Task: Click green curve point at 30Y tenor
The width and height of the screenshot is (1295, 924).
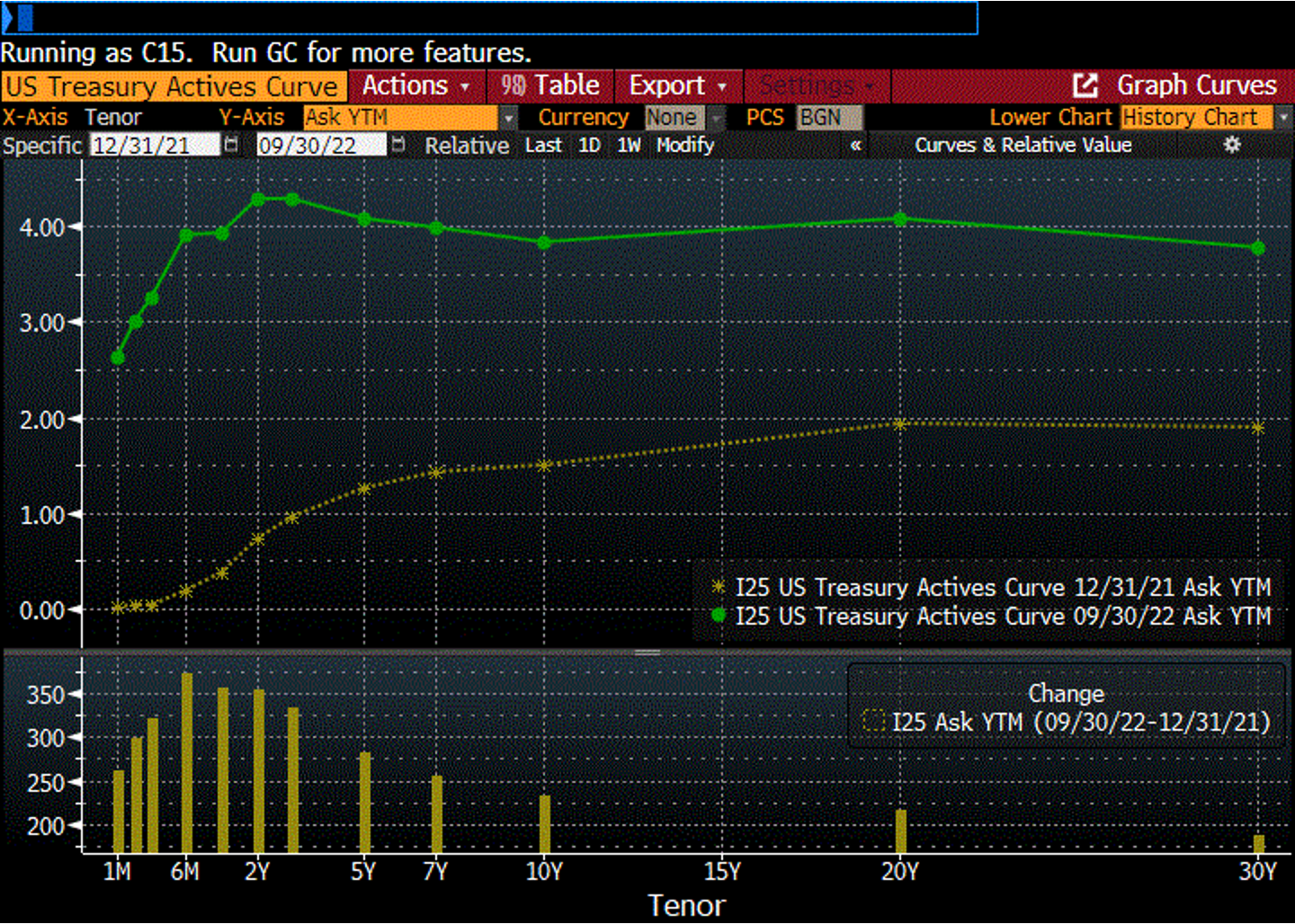Action: click(x=1258, y=248)
